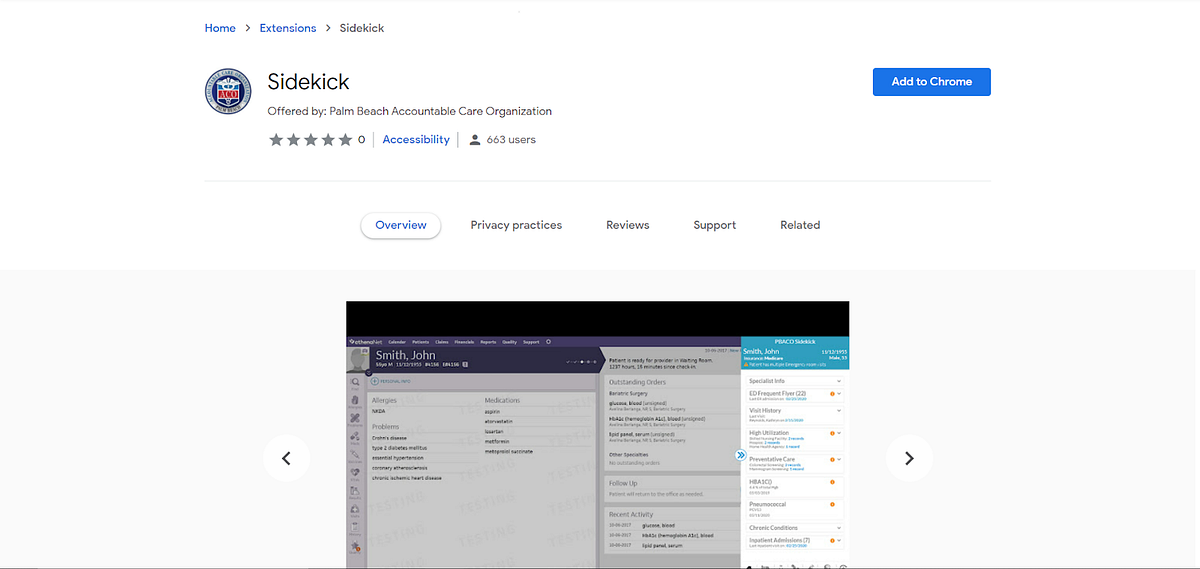
Task: Click the Sidekick screenshot preview image
Action: click(x=598, y=435)
